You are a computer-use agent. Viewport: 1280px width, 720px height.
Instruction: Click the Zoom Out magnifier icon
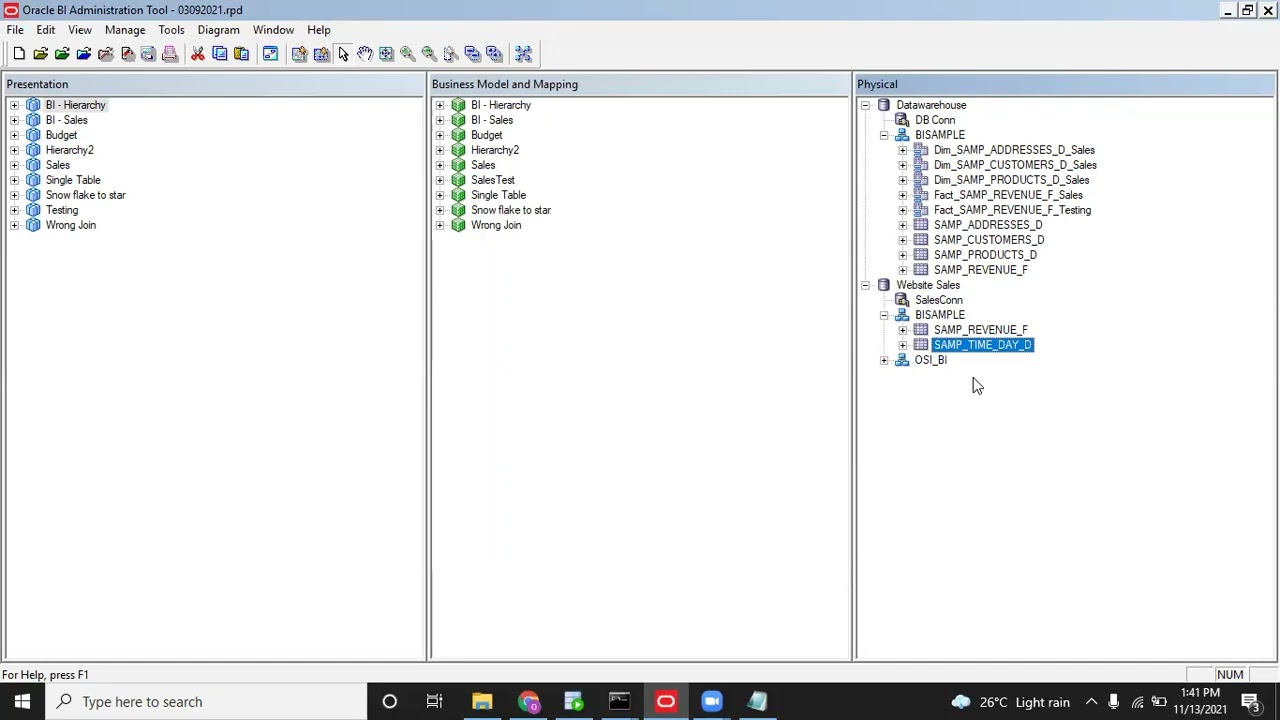coord(429,54)
